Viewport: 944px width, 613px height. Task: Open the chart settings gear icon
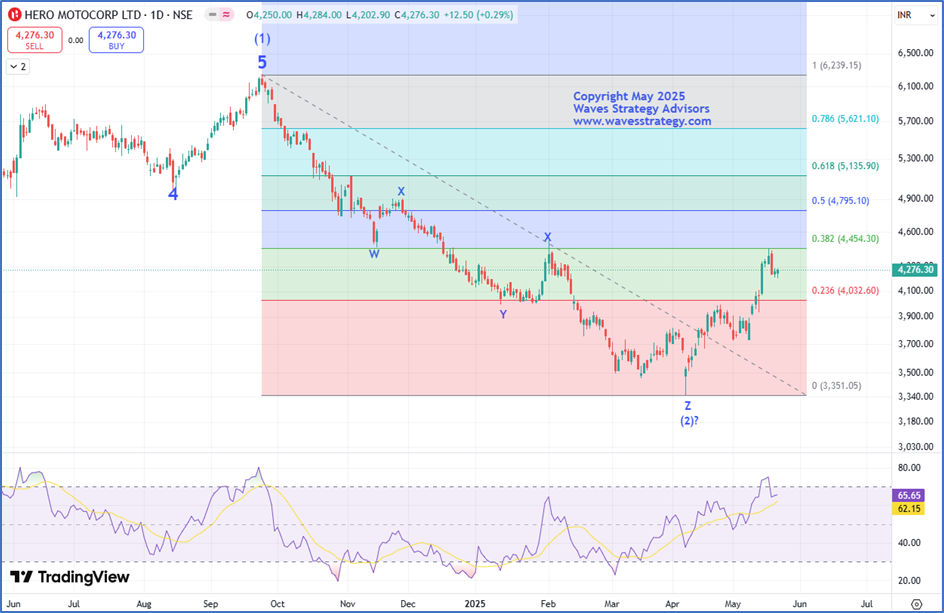[x=916, y=603]
